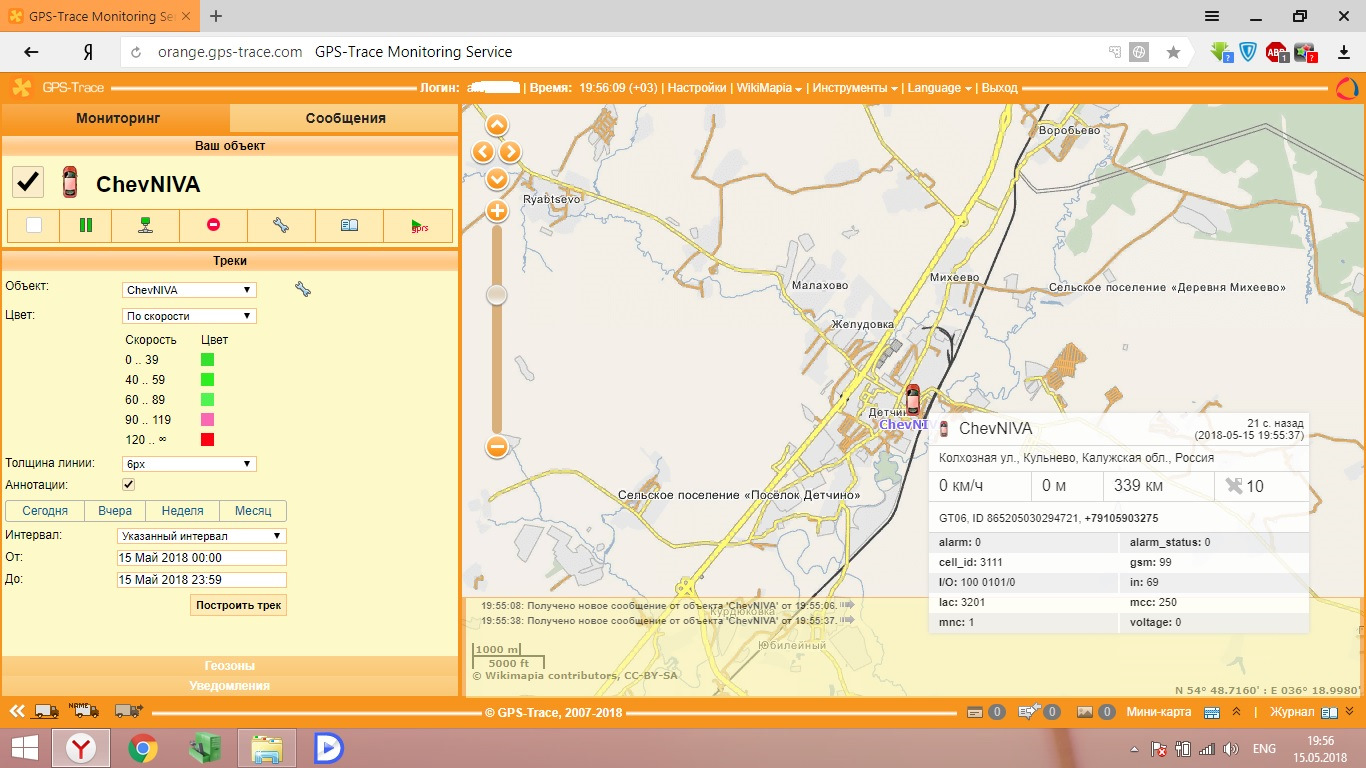The height and width of the screenshot is (768, 1366).
Task: Open the Объект dropdown showing ChevNIVA
Action: (189, 290)
